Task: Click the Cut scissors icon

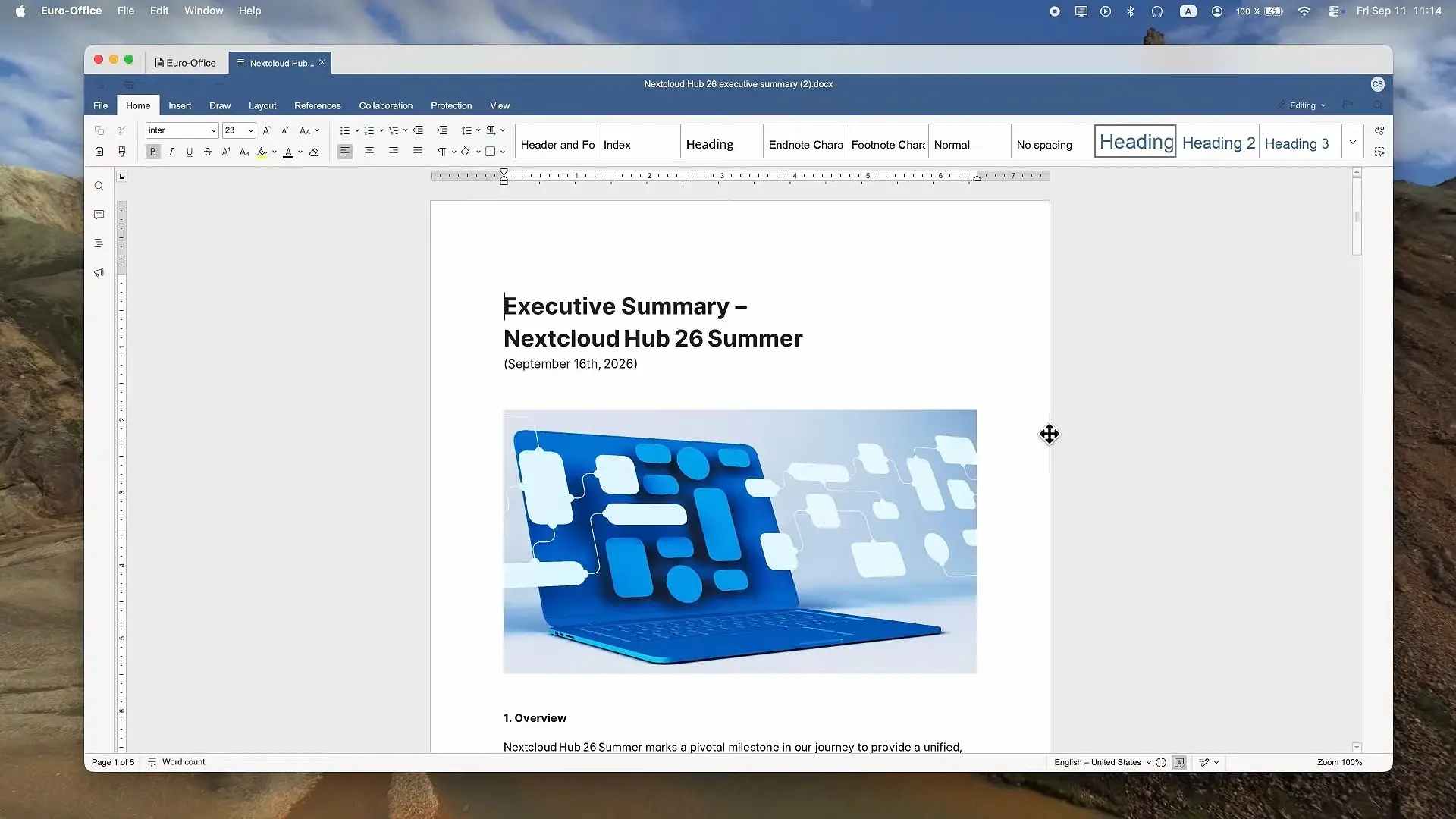Action: pos(122,130)
